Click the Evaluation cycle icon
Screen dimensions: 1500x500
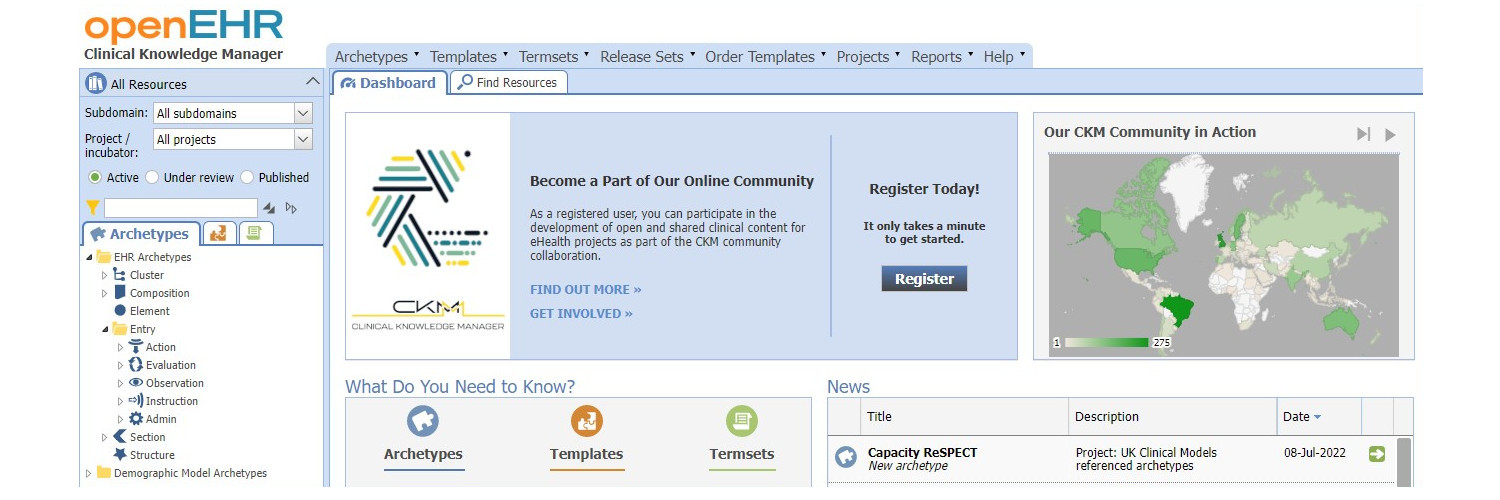(136, 365)
